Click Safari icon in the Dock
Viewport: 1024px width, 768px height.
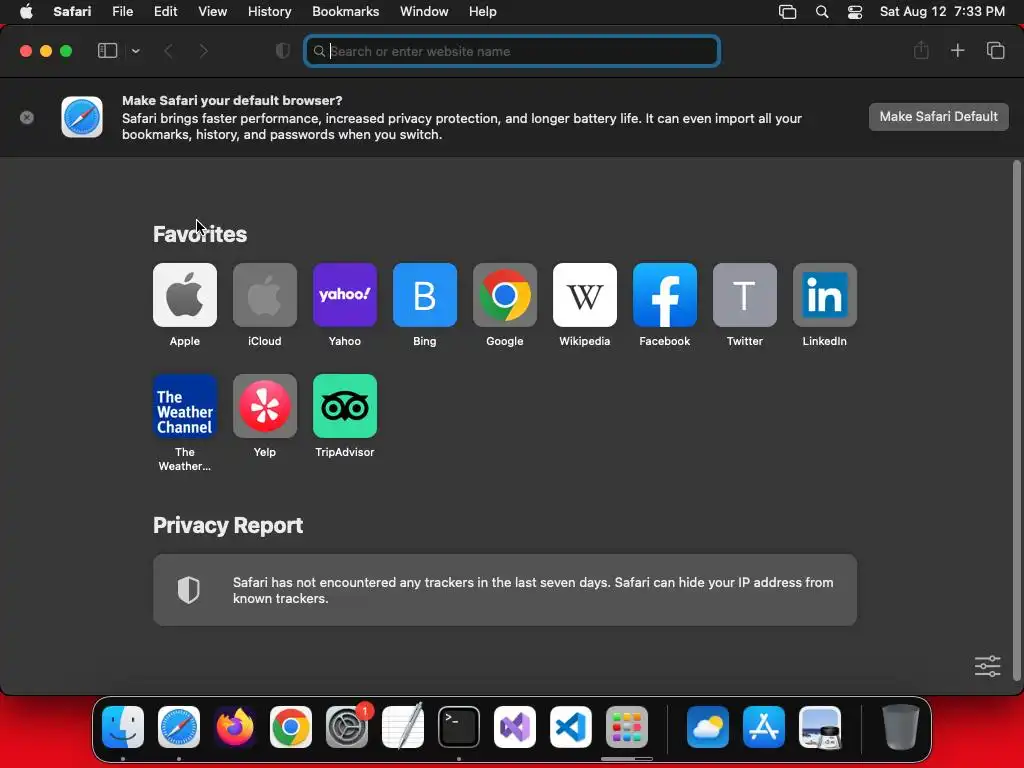pos(179,727)
